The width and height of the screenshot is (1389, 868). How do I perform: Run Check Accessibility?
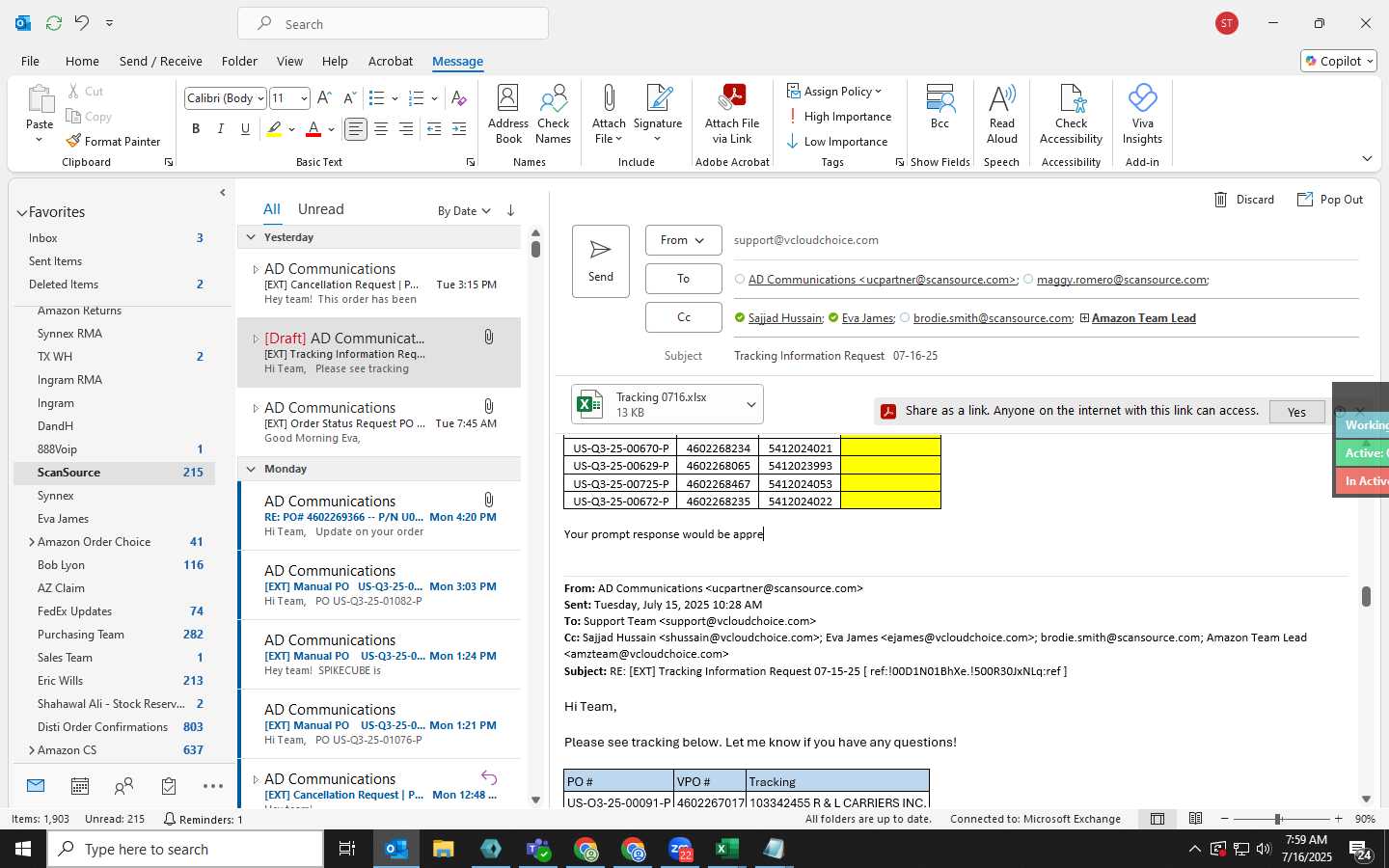point(1071,114)
